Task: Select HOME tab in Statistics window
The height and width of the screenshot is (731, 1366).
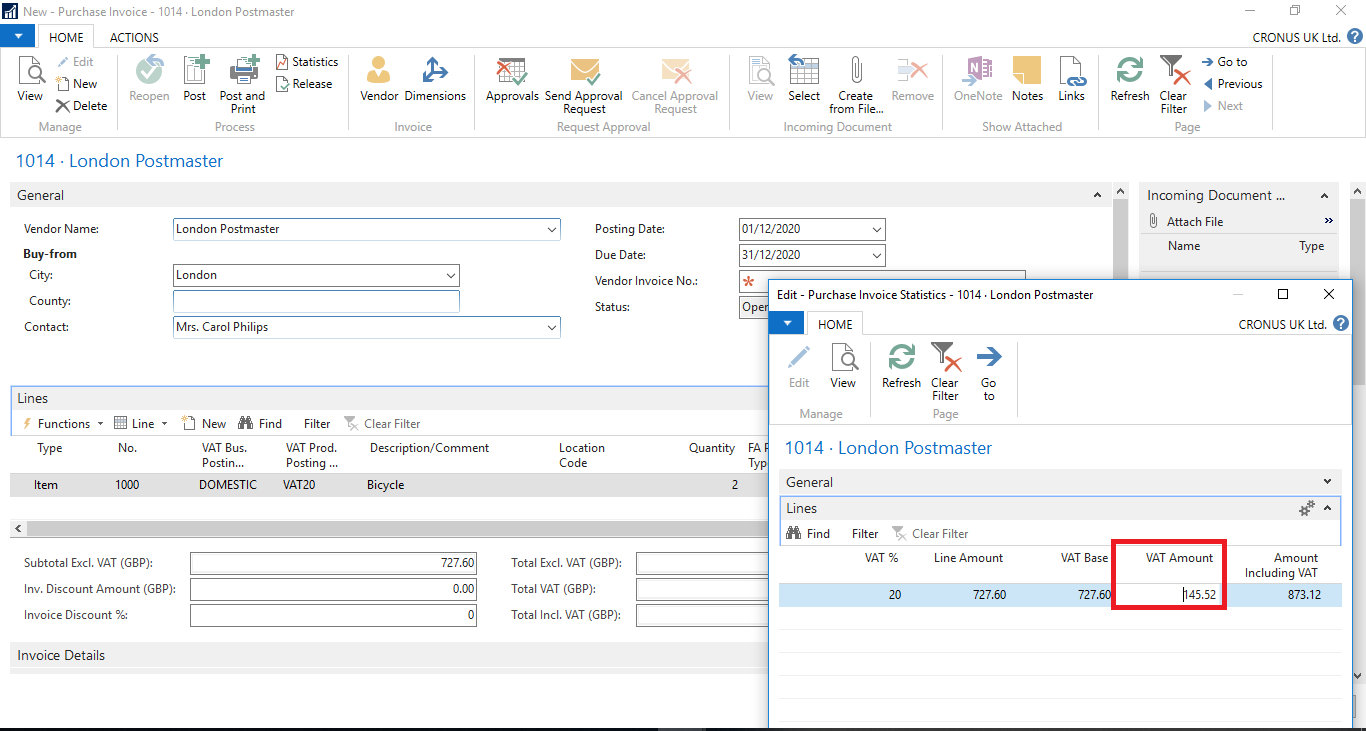Action: [x=835, y=324]
